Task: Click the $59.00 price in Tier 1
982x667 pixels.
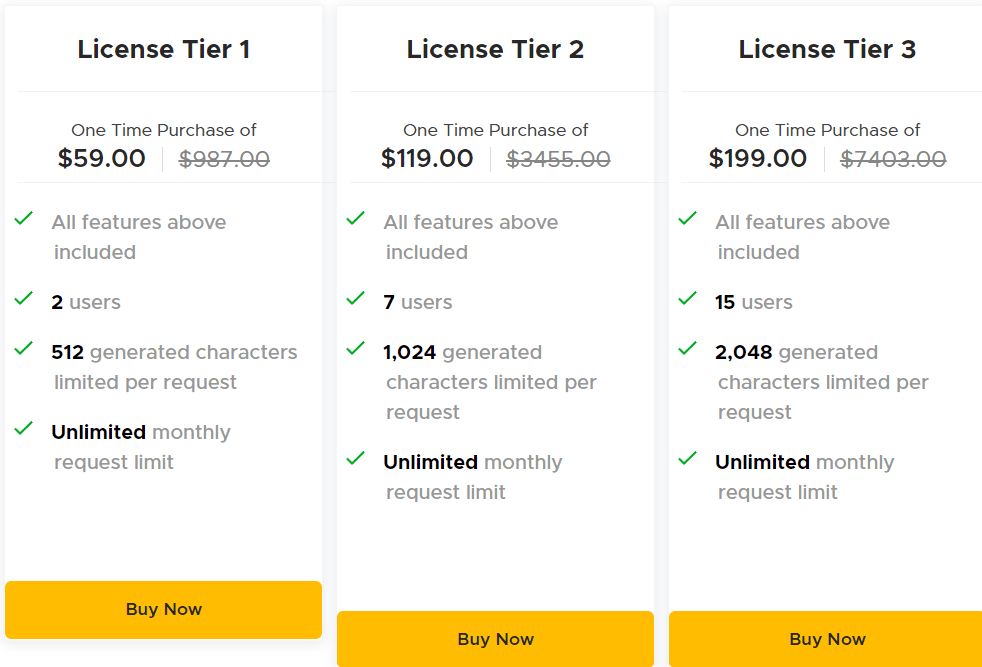Action: (x=101, y=158)
